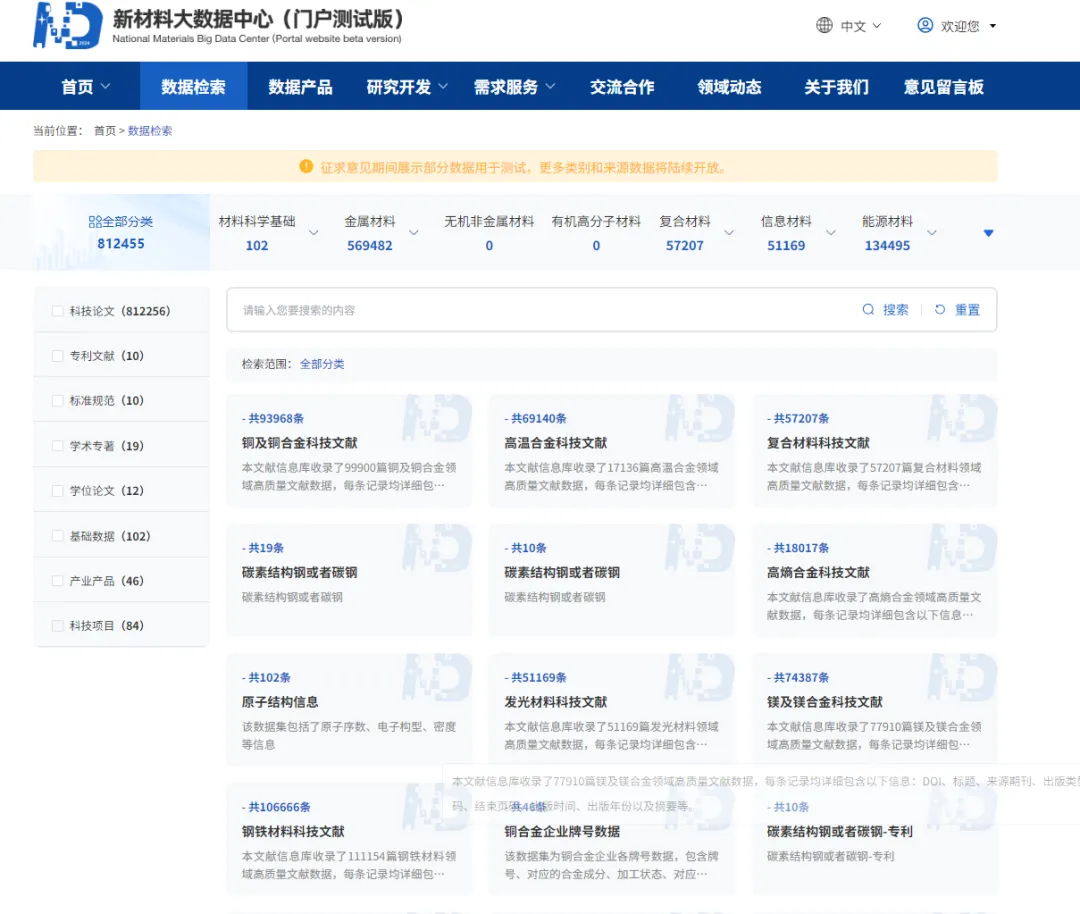Viewport: 1080px width, 914px height.
Task: Open the 高温合金科技文献 card
Action: pos(612,451)
